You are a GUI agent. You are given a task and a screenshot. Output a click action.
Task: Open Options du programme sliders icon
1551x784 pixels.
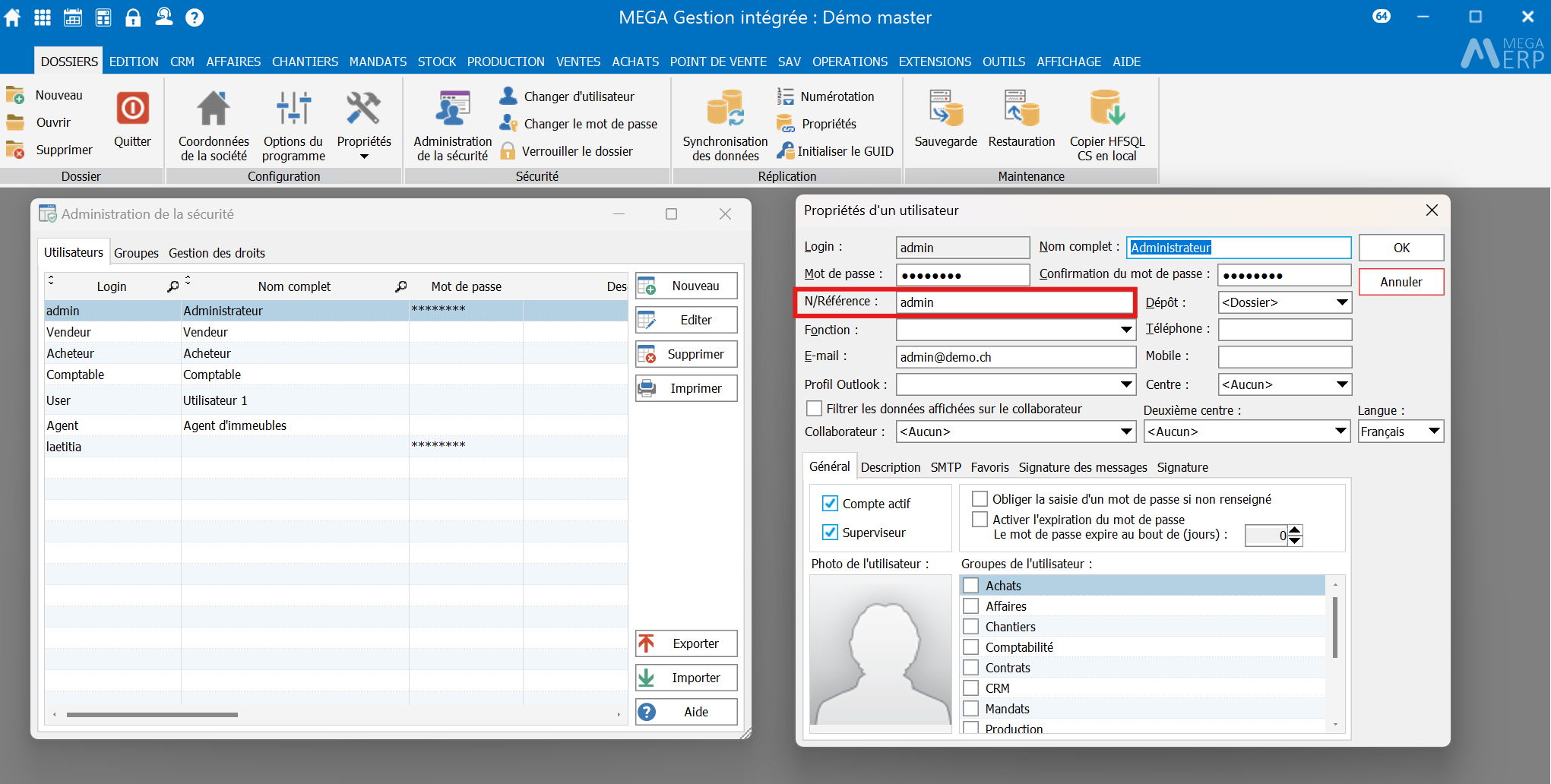[293, 109]
